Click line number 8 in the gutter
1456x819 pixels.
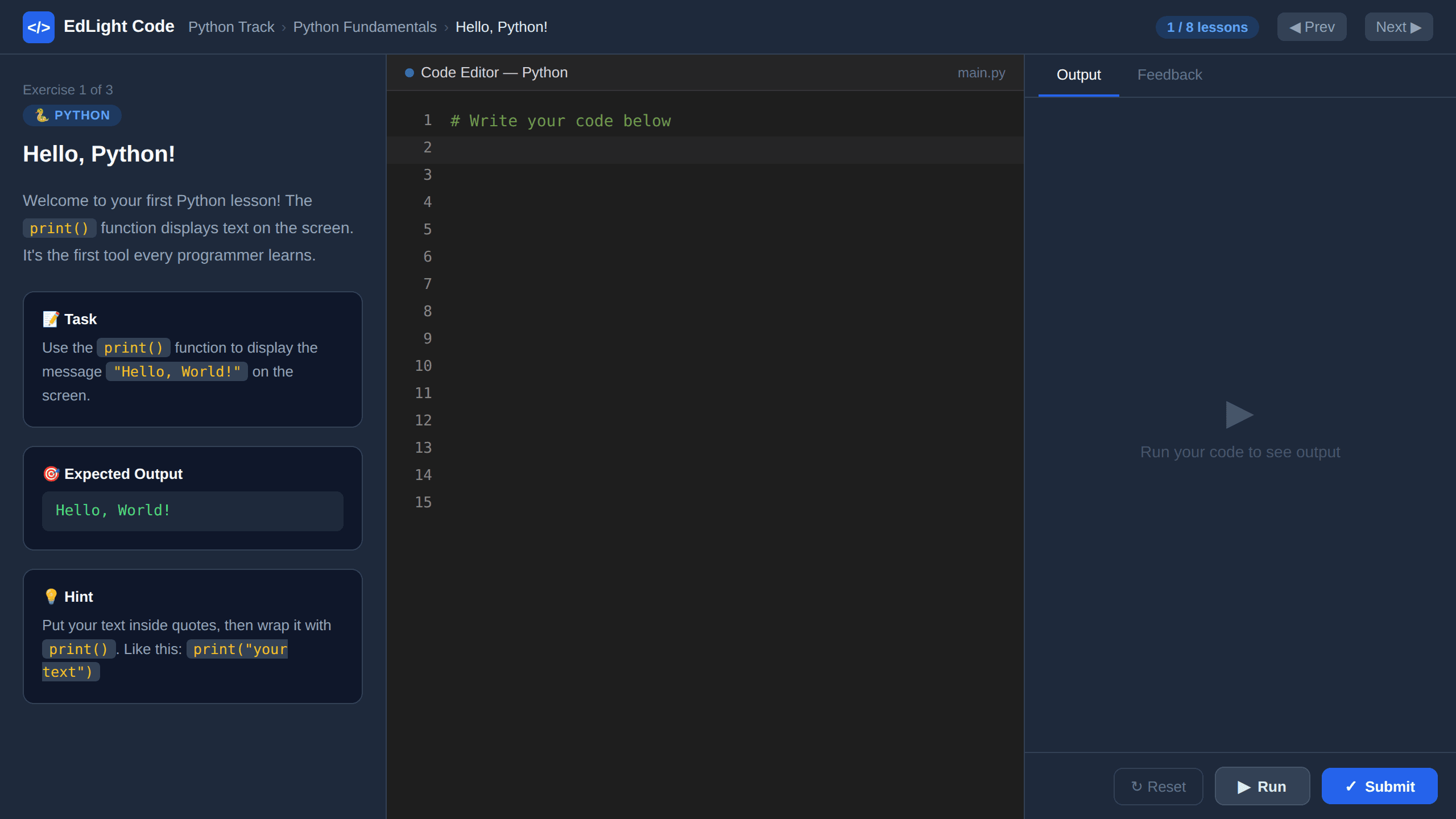click(x=427, y=311)
